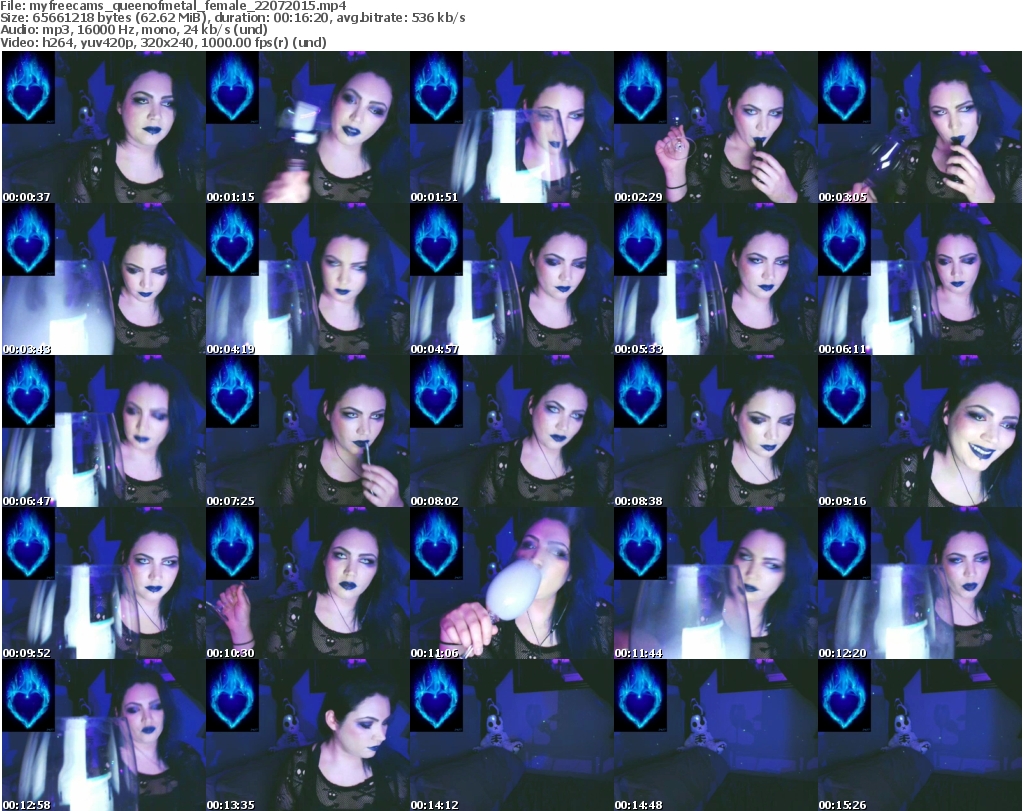Viewport: 1024px width, 811px height.
Task: Click the frame thumbnail stamped 00:10:30
Action: pos(308,584)
